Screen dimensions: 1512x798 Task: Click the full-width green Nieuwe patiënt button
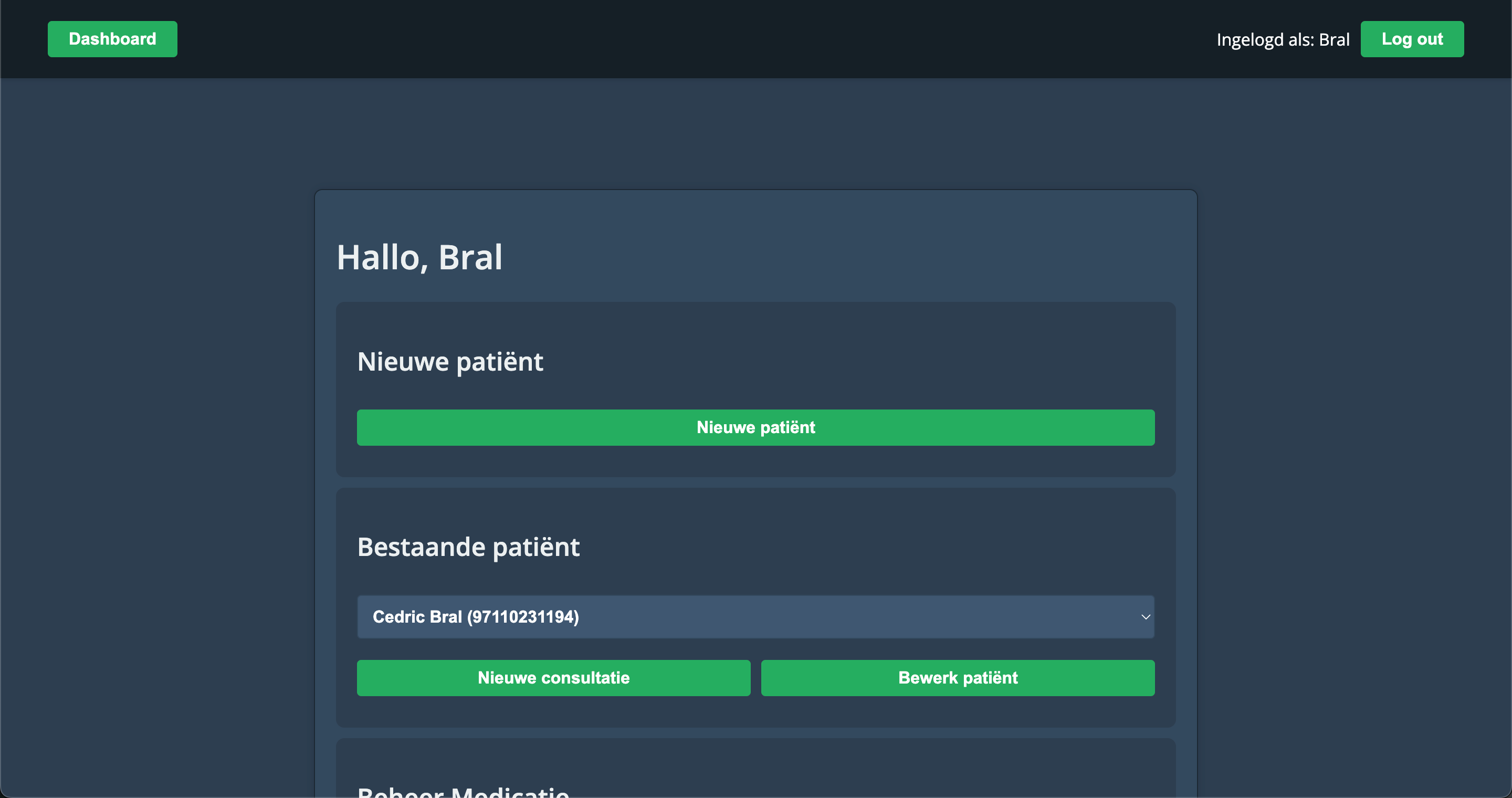click(x=755, y=427)
